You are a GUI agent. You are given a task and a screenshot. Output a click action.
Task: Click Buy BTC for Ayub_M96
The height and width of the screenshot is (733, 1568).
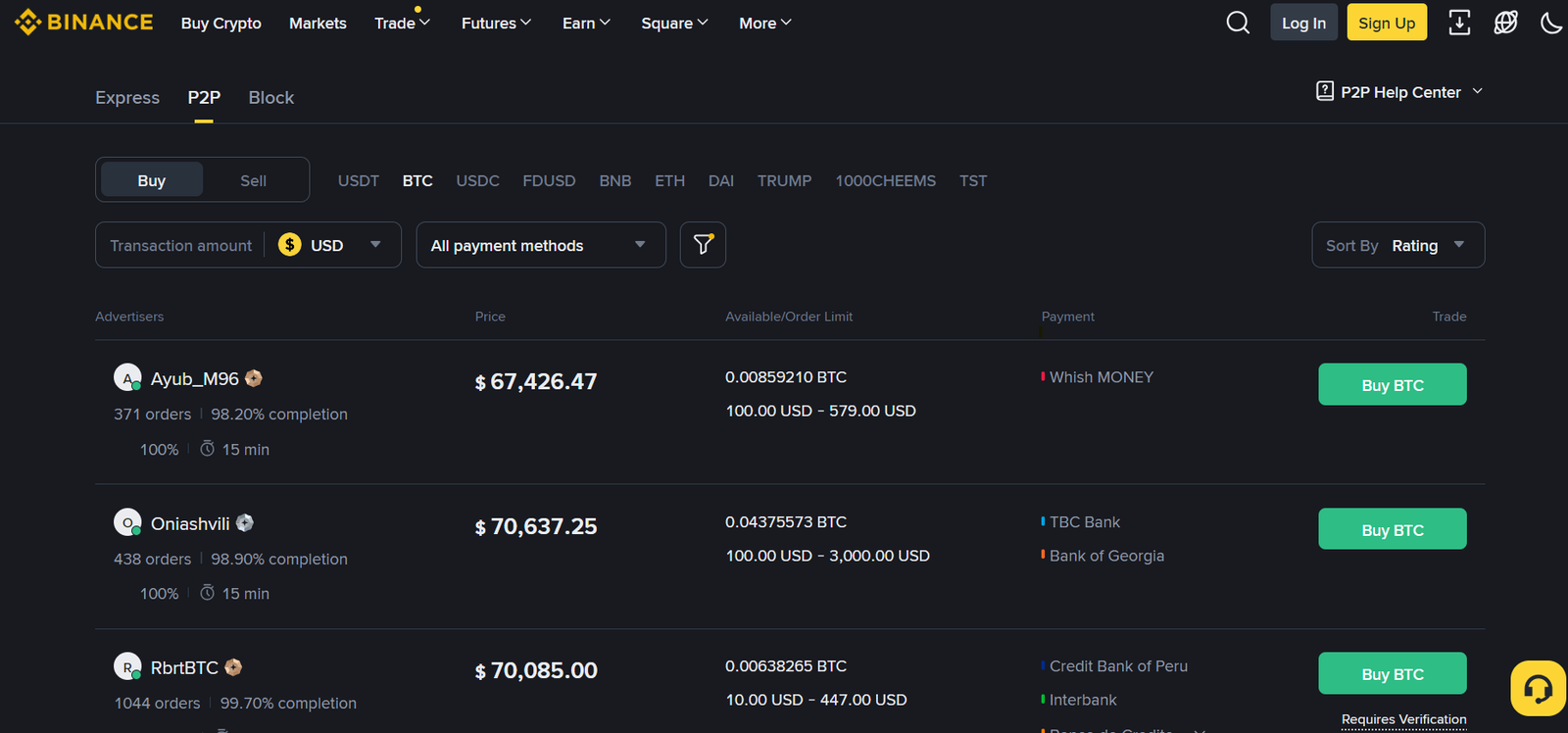[1393, 384]
